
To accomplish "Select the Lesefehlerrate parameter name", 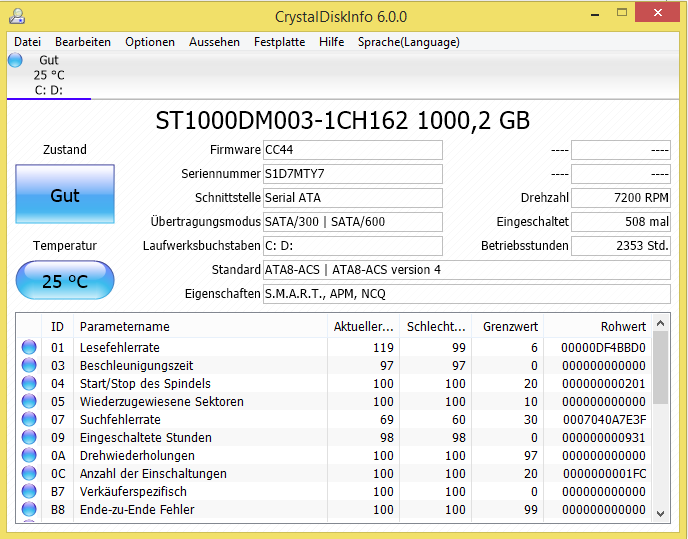I will point(120,348).
